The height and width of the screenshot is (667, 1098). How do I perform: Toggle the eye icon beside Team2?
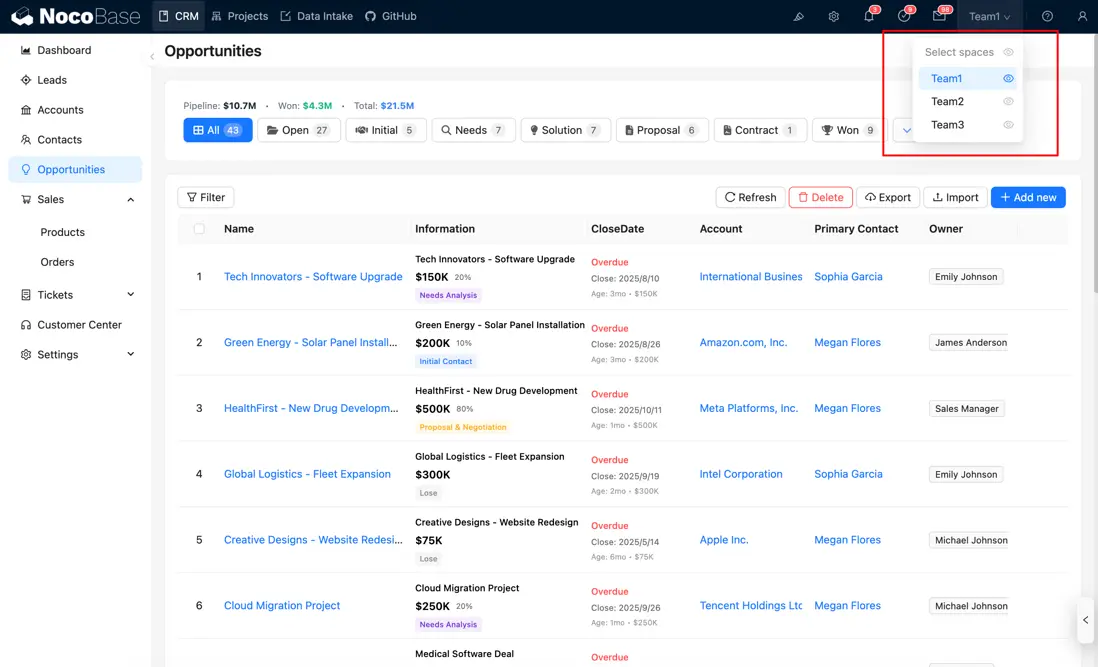(x=1008, y=102)
